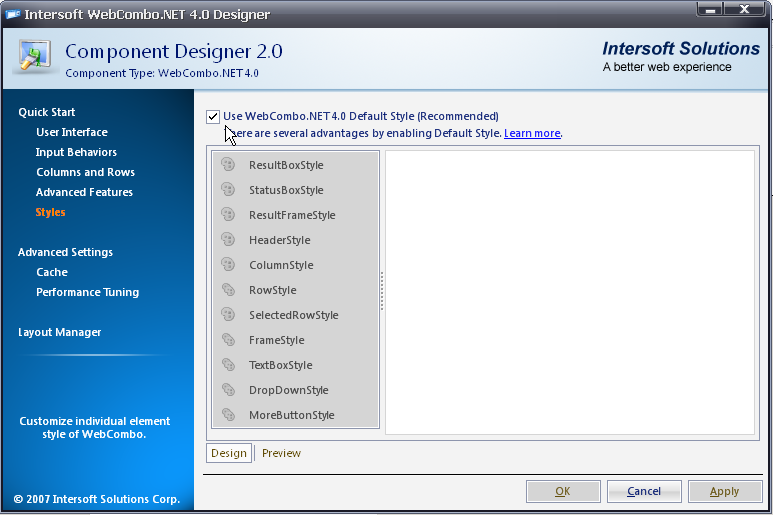Click the TextBoxStyle palette icon
Image resolution: width=773 pixels, height=515 pixels.
[x=228, y=365]
